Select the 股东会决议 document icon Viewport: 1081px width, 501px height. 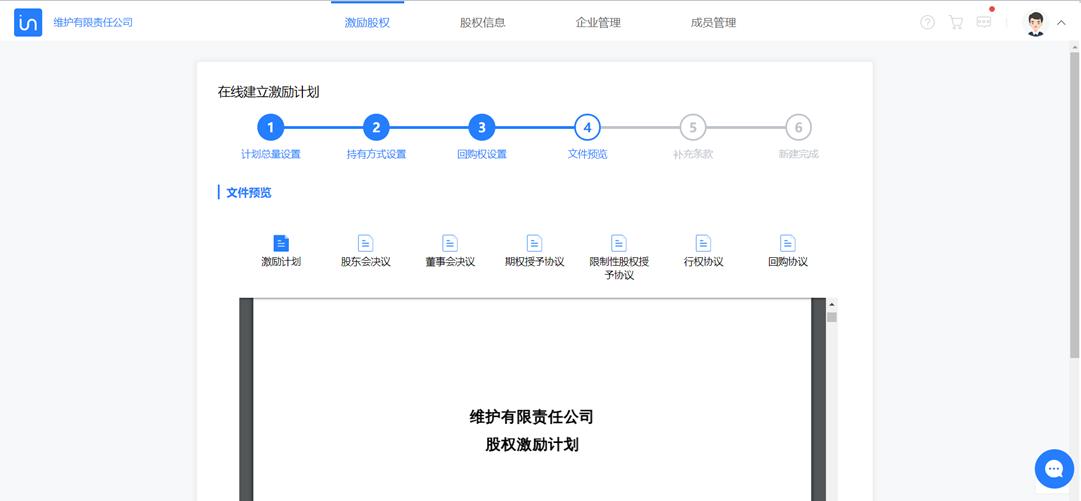tap(365, 243)
